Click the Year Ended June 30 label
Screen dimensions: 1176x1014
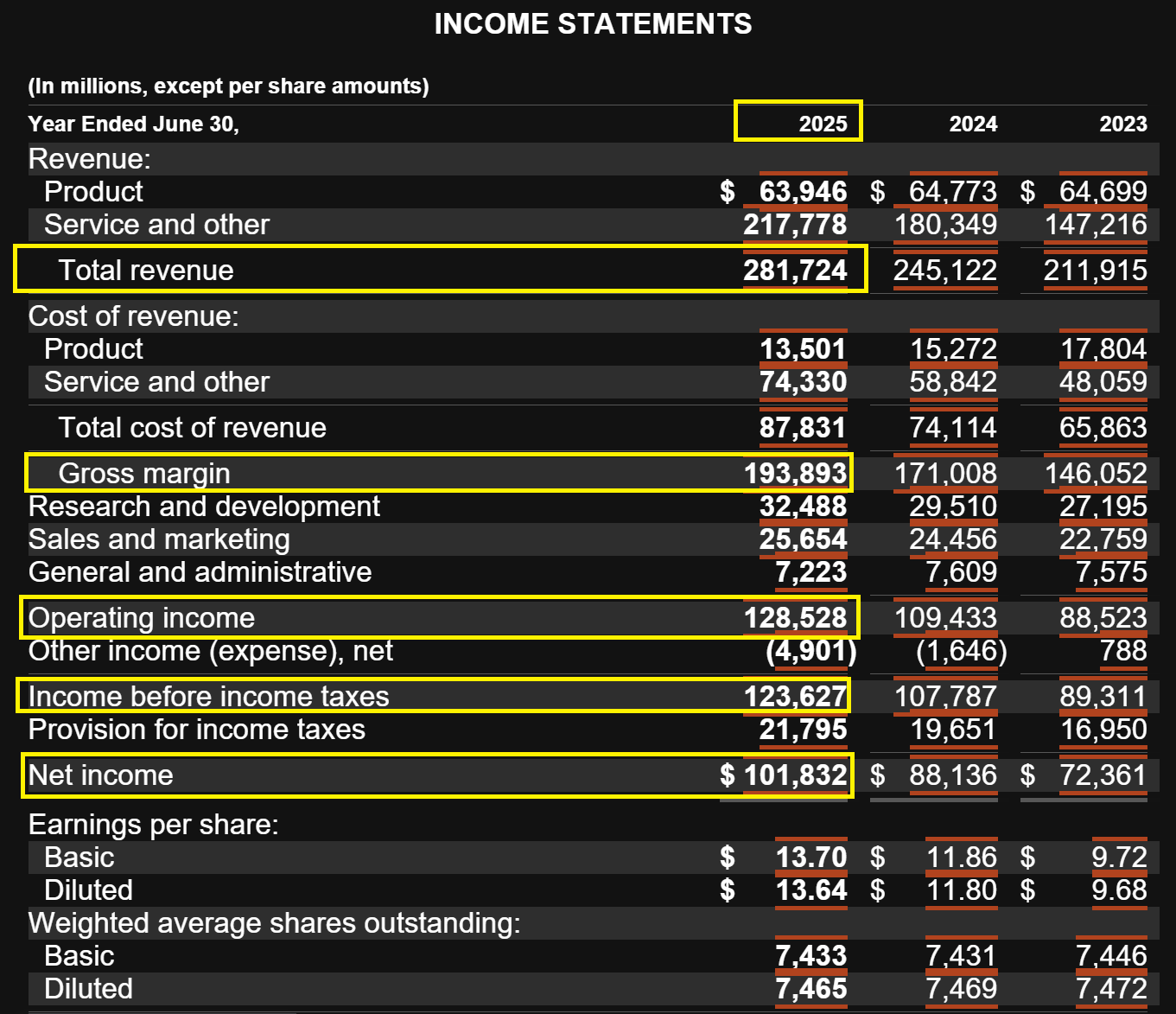(x=133, y=124)
